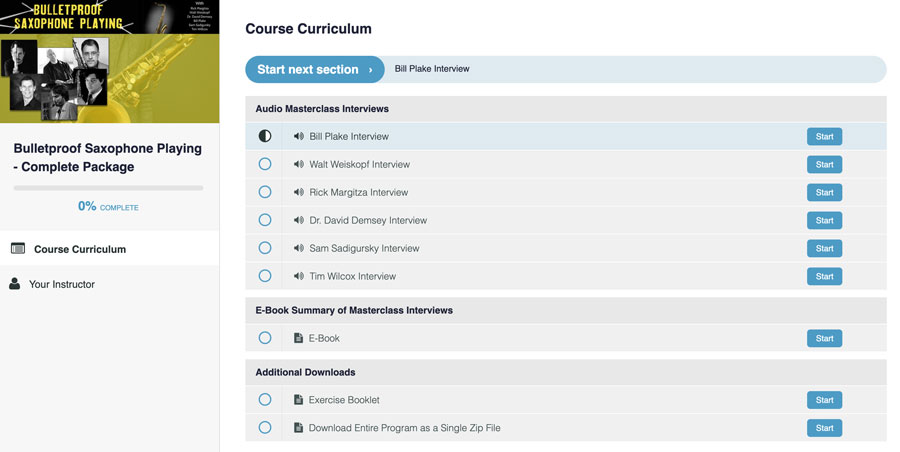The image size is (900, 452).
Task: Mark the E-Book completion circle
Action: tap(265, 338)
